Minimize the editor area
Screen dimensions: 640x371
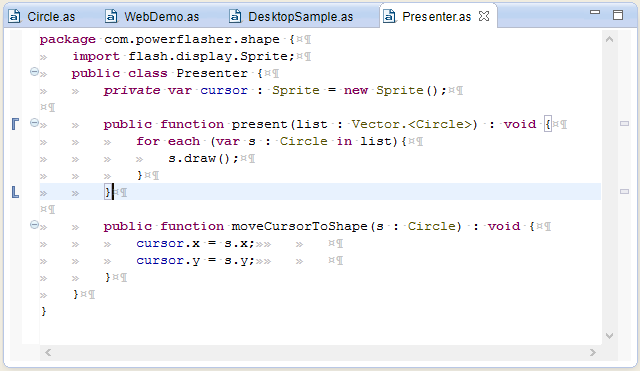point(595,13)
